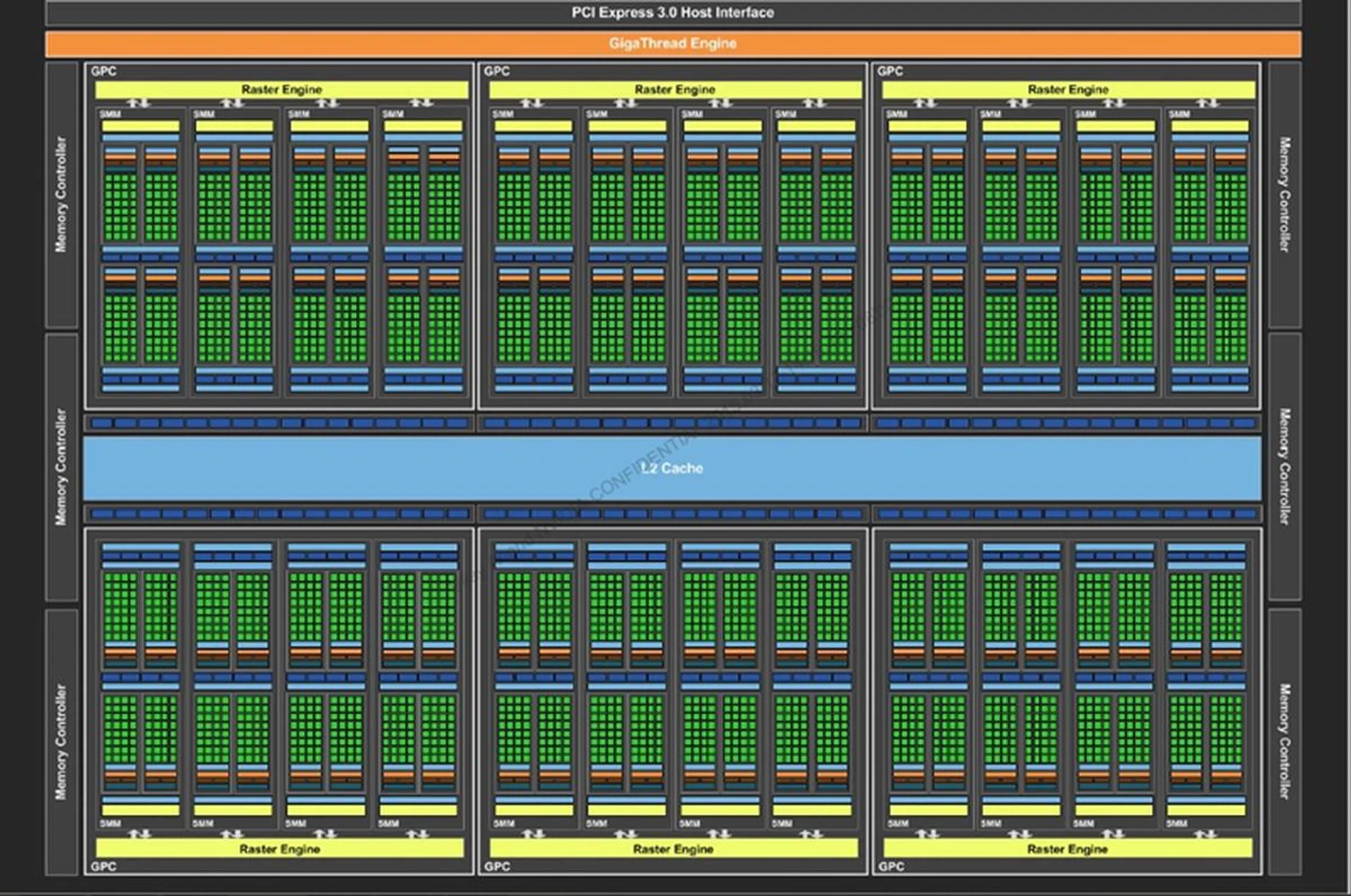Viewport: 1351px width, 896px height.
Task: Click the GPC label of the top-right cluster
Action: [x=890, y=71]
